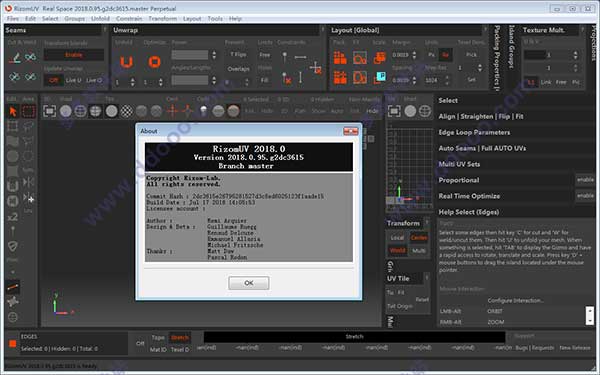Screen dimensions: 600x375
Task: Click the Reset button in UV Tile
Action: pos(422,300)
